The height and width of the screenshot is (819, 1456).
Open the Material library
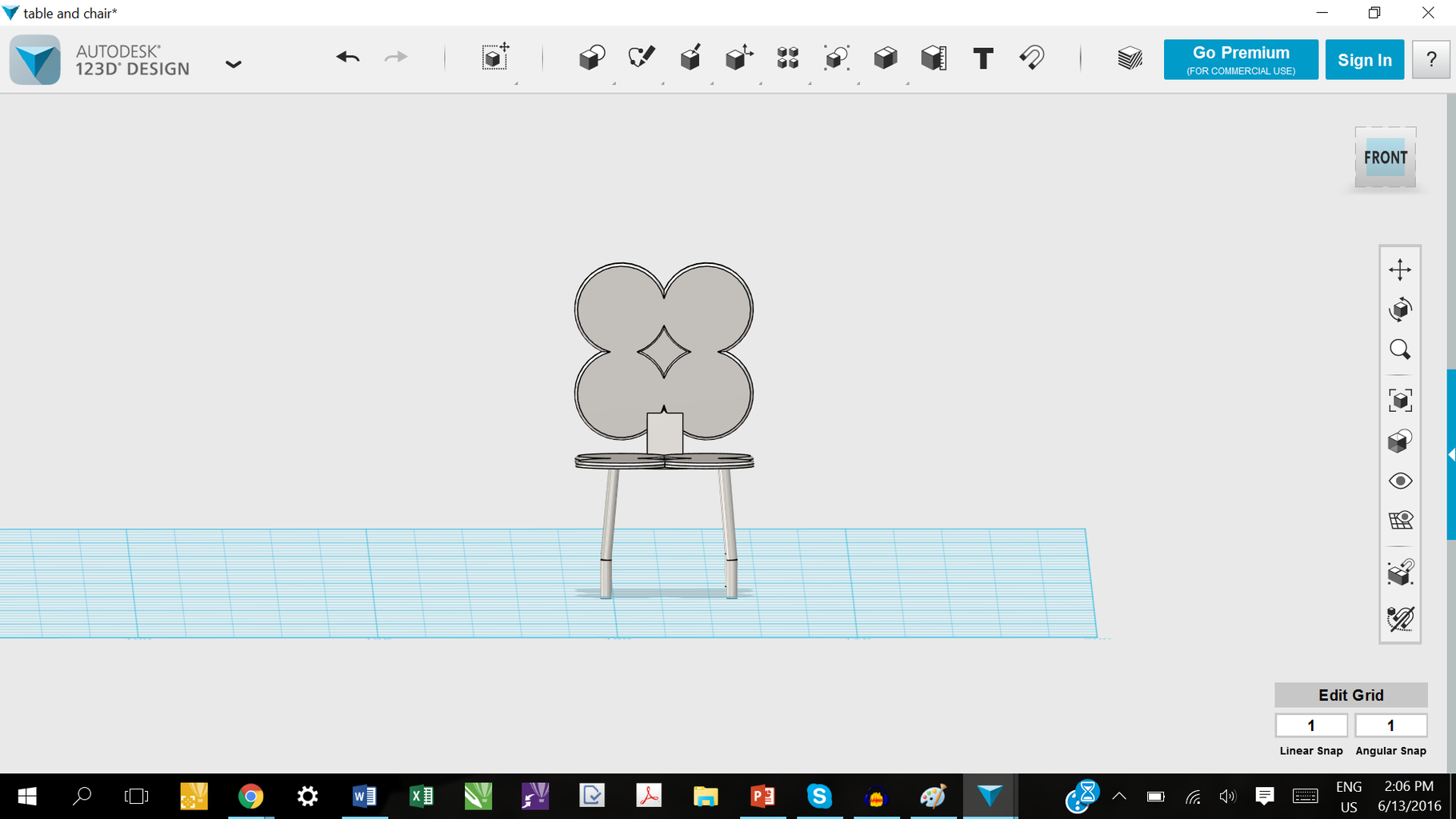pyautogui.click(x=1130, y=58)
